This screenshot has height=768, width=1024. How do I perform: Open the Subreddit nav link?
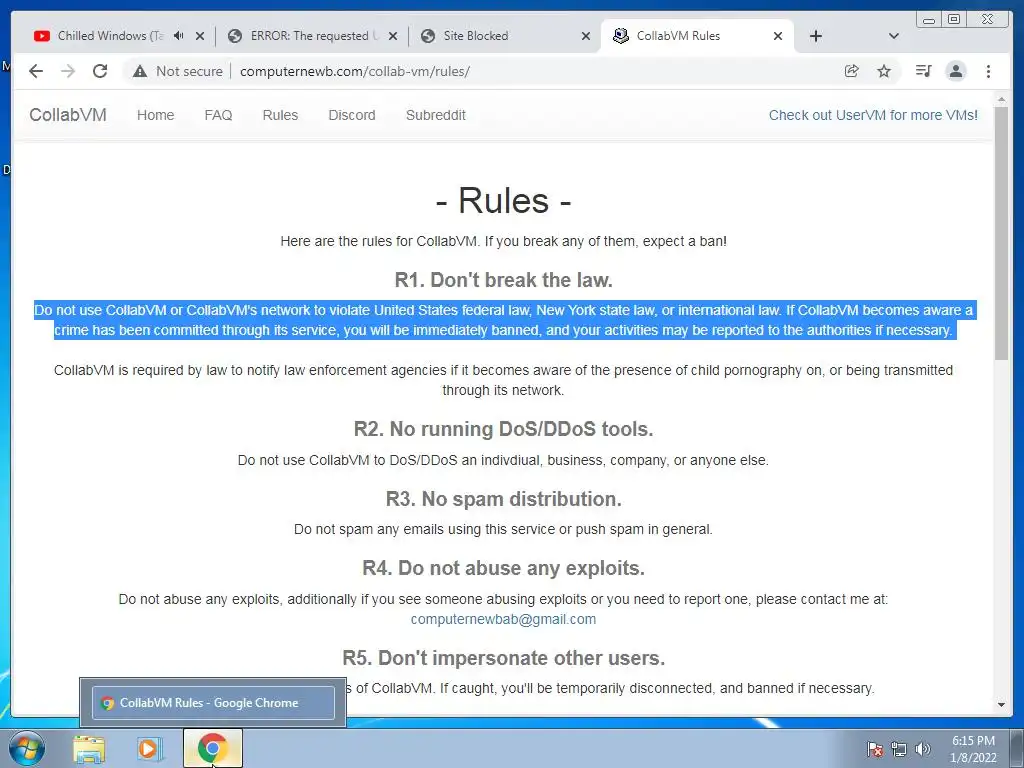[436, 115]
